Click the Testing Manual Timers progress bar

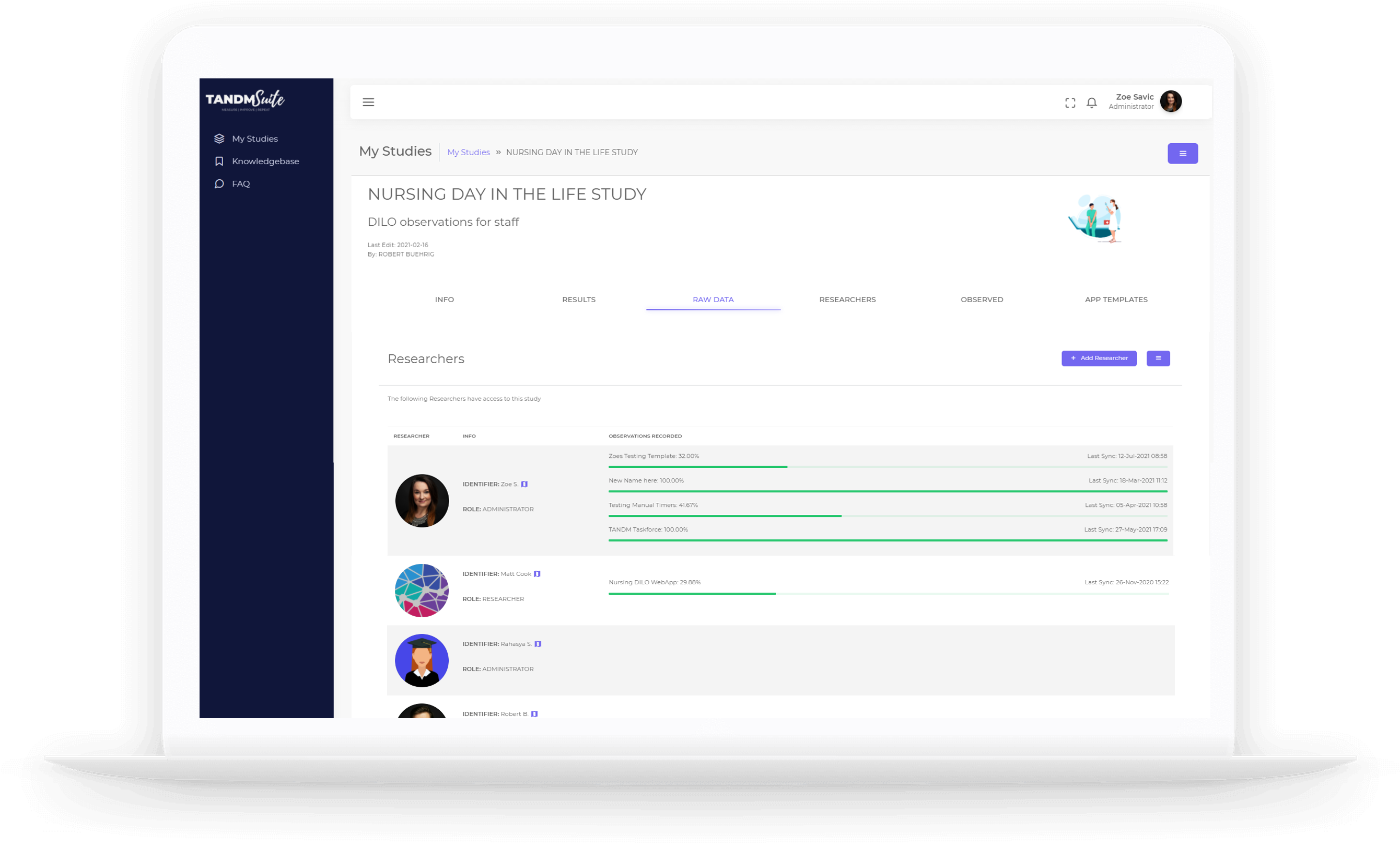point(888,515)
